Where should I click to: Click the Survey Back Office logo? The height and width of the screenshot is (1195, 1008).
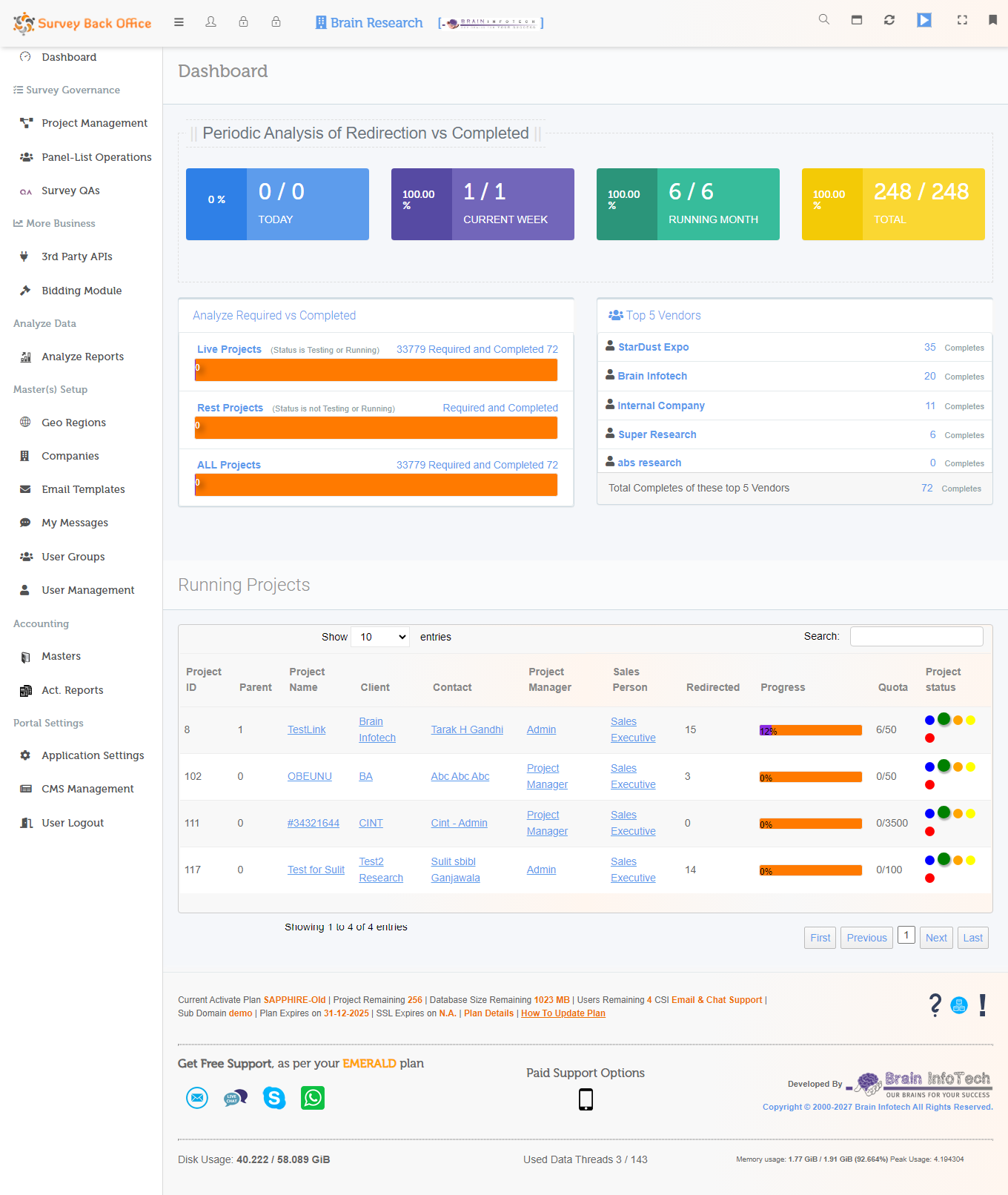82,23
